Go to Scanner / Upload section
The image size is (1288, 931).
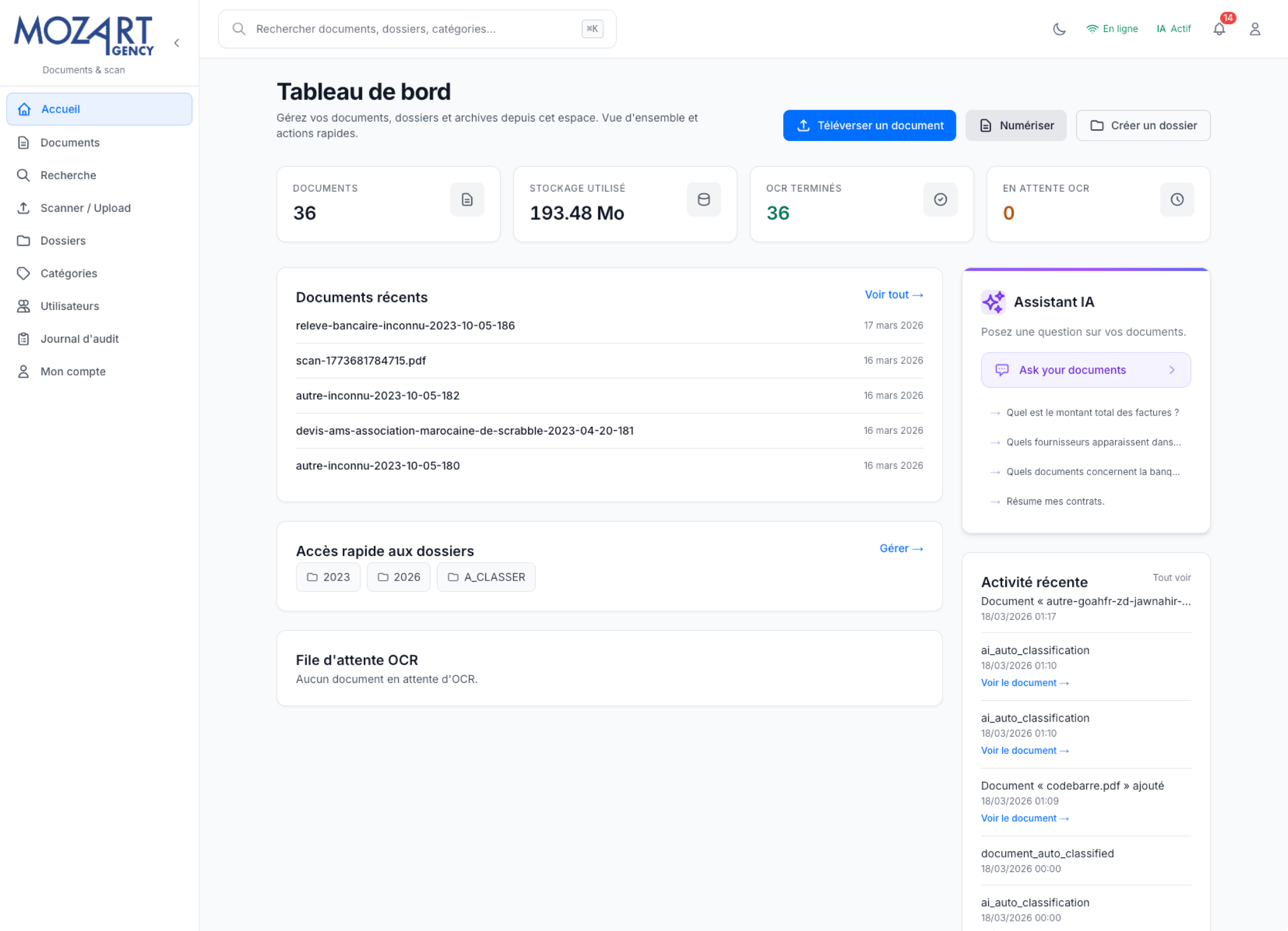(85, 208)
